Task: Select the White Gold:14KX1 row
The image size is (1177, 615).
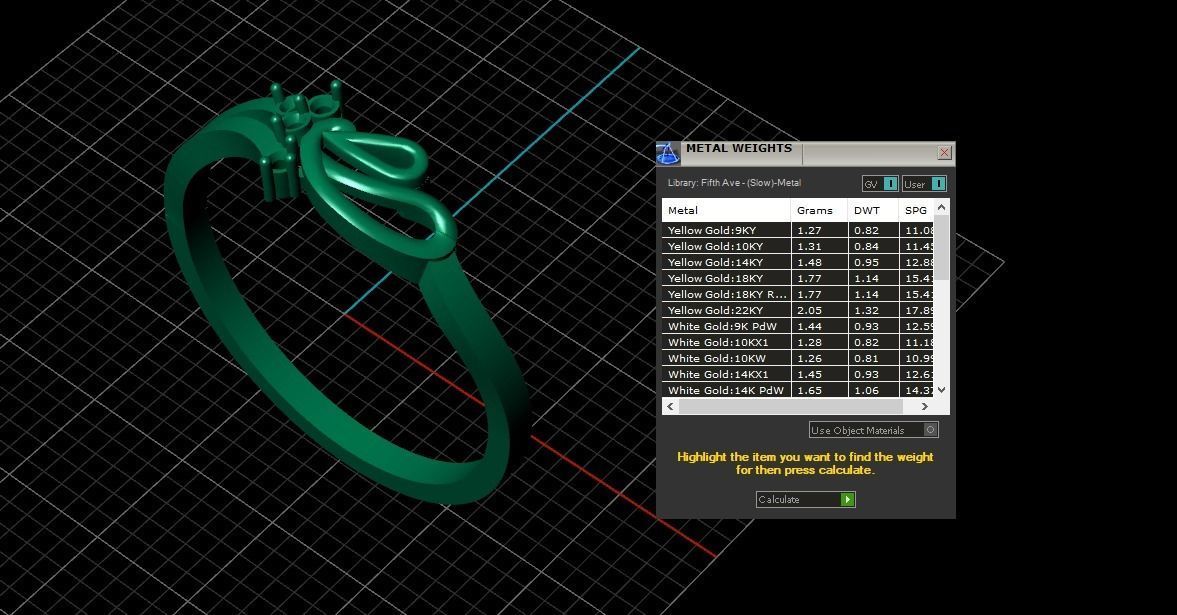Action: pos(798,374)
